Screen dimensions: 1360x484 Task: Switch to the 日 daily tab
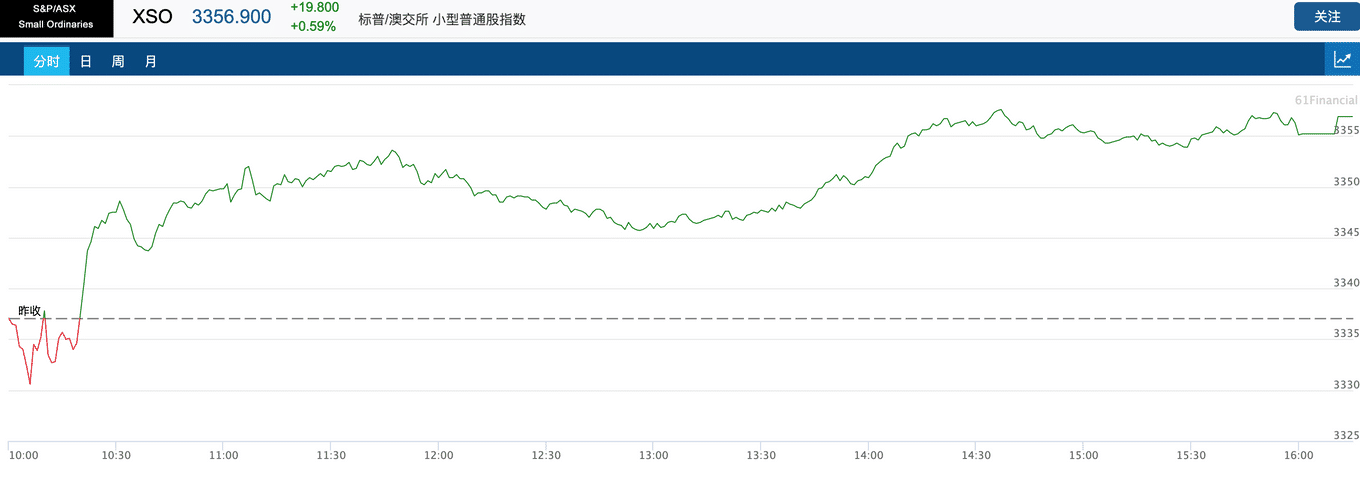86,62
